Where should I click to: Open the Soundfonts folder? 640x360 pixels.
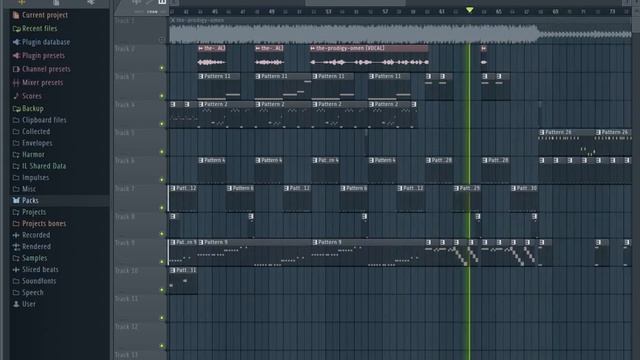click(16, 281)
